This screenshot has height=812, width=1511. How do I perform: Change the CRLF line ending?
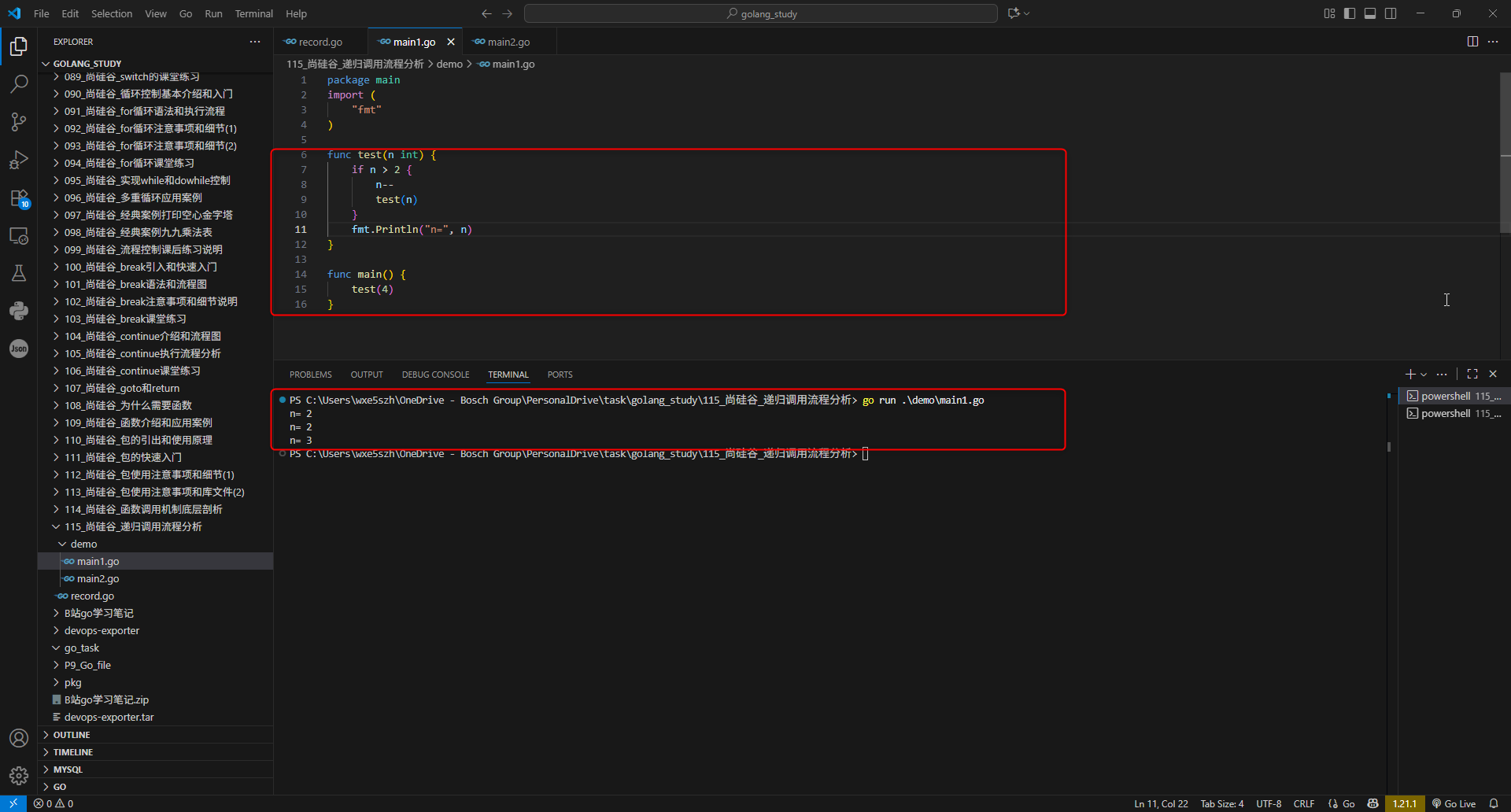pyautogui.click(x=1304, y=803)
